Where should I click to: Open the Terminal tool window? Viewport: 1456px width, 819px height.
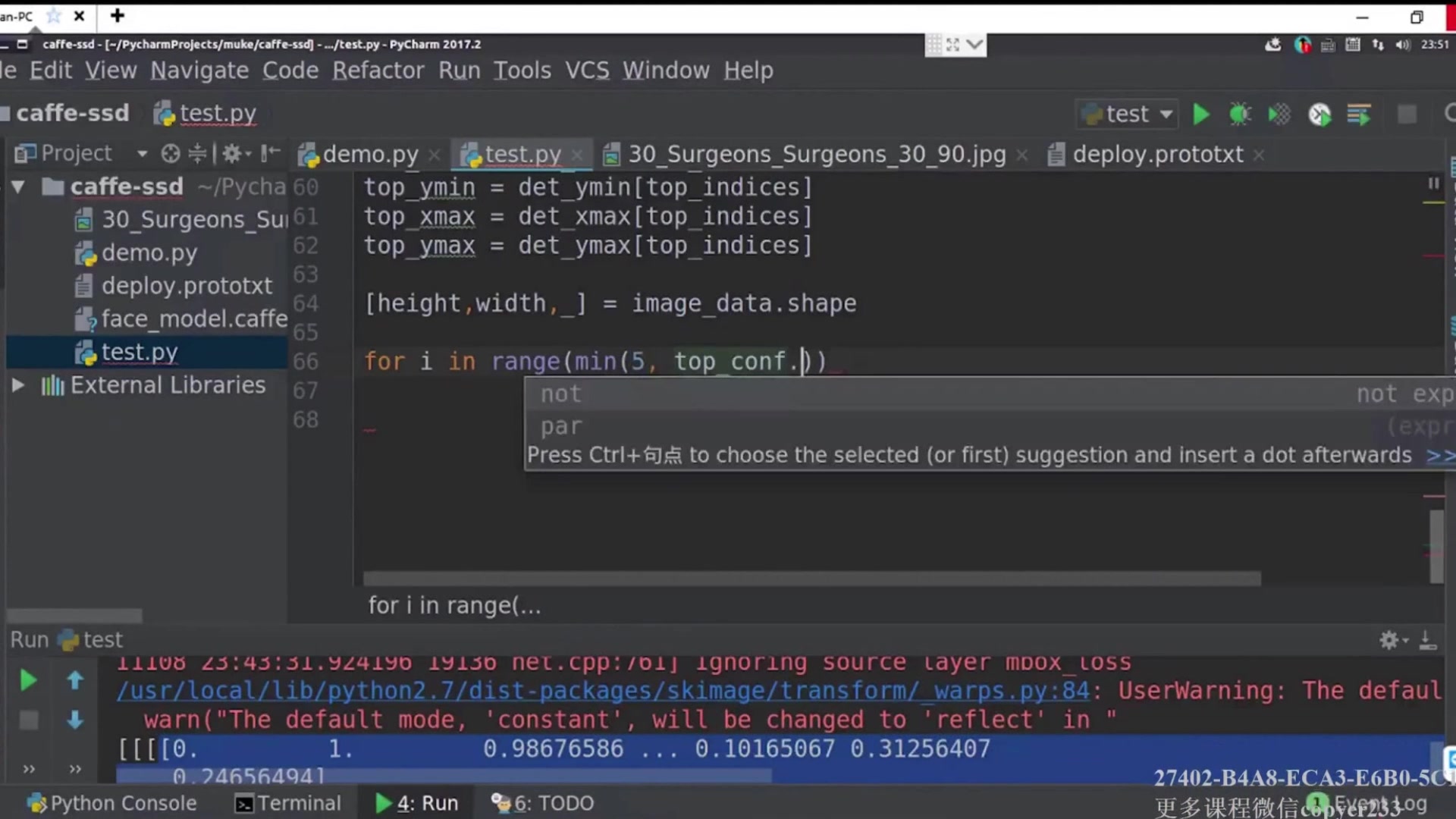click(287, 803)
